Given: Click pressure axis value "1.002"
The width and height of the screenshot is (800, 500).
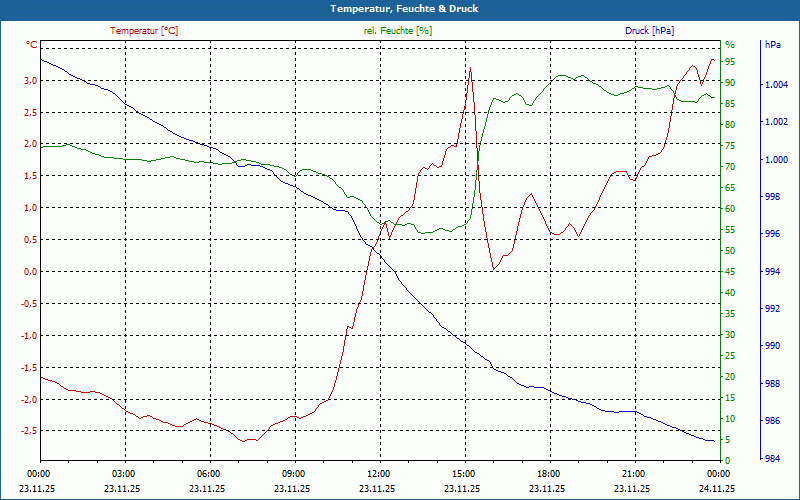Looking at the screenshot, I should [x=777, y=122].
